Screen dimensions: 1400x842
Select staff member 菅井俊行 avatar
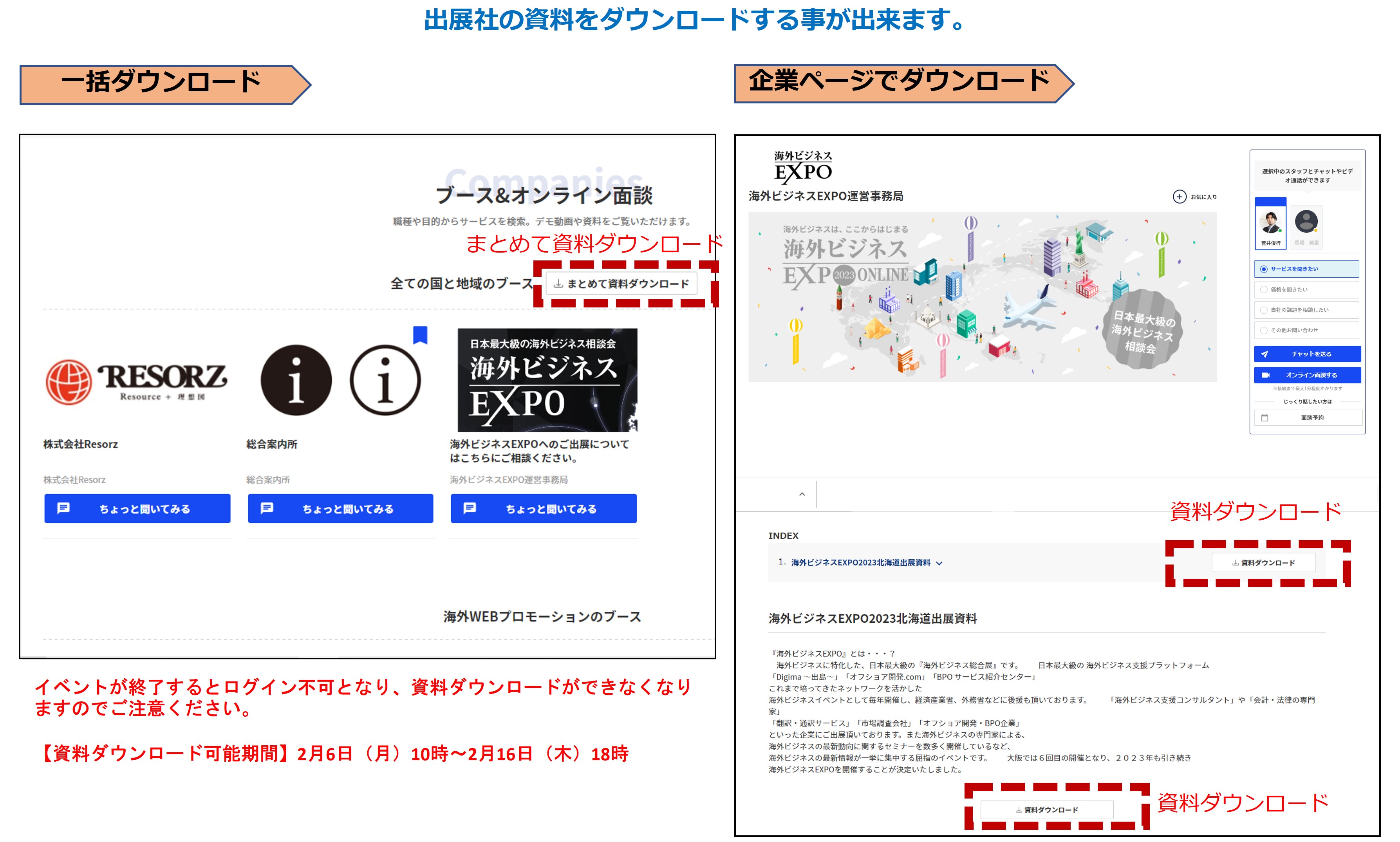pos(1271,224)
